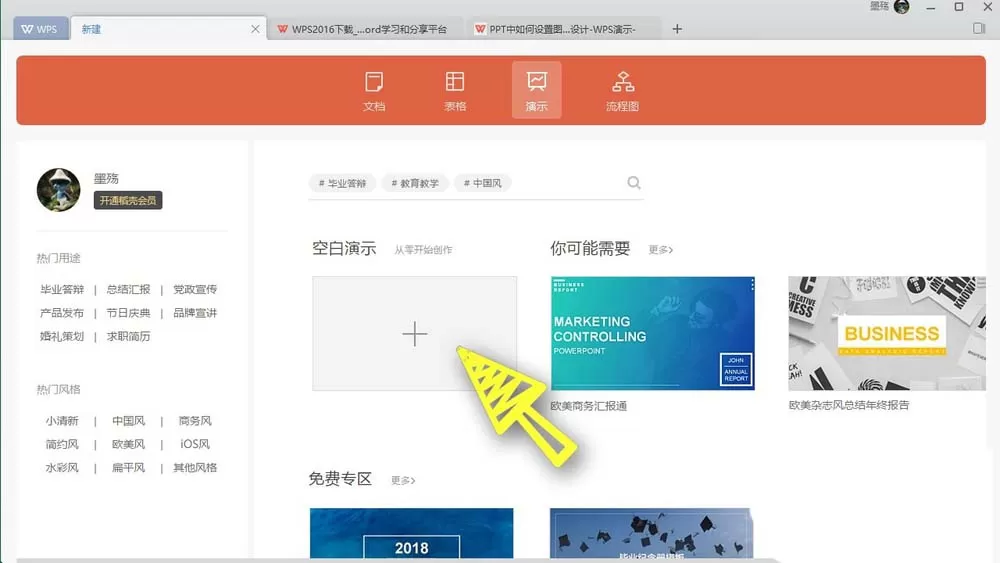Filter by 中国风 style in sidebar
The height and width of the screenshot is (563, 1000).
128,421
